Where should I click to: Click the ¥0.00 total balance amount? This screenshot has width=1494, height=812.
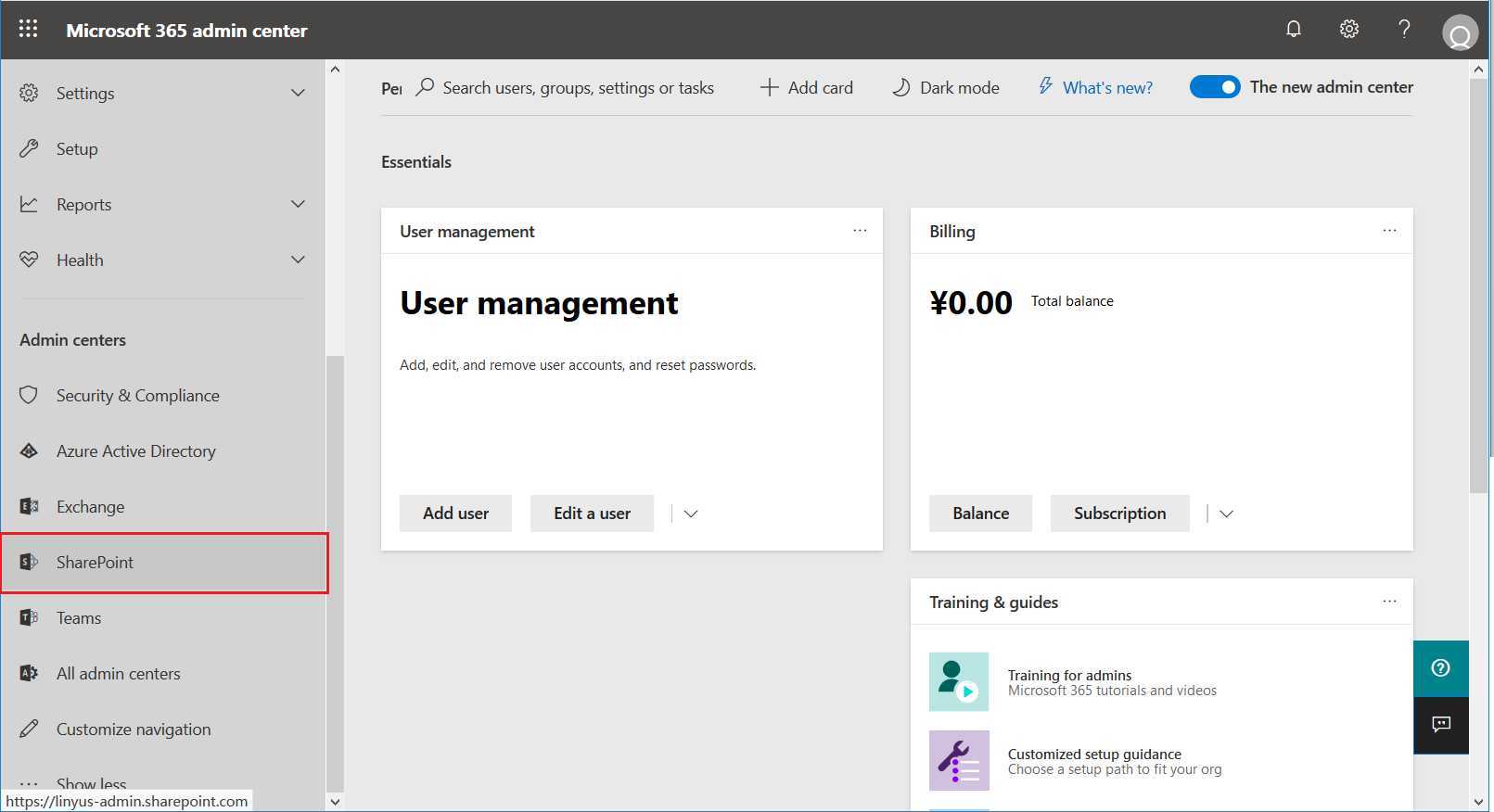pyautogui.click(x=971, y=302)
